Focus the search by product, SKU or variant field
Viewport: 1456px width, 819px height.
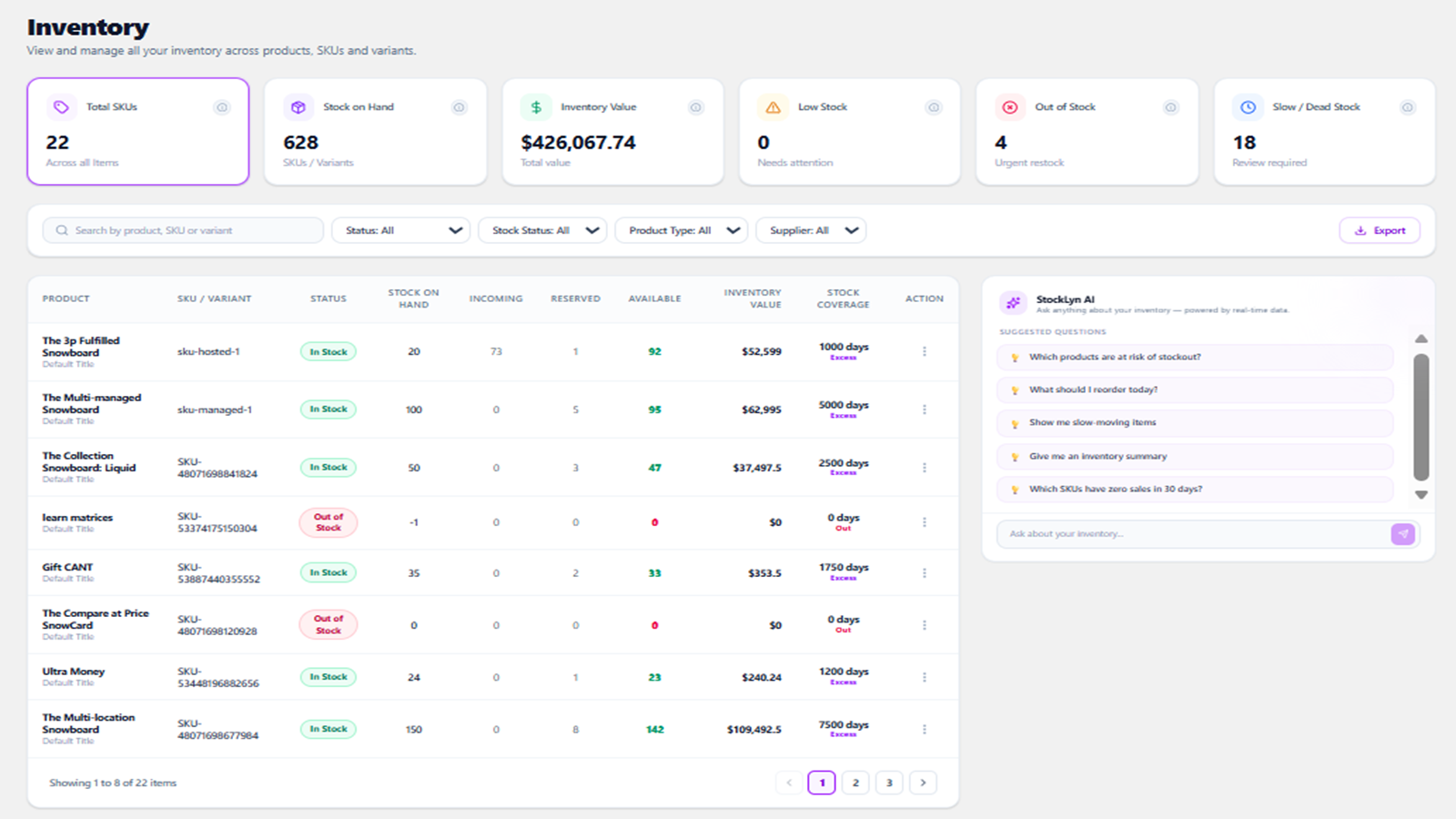[183, 230]
